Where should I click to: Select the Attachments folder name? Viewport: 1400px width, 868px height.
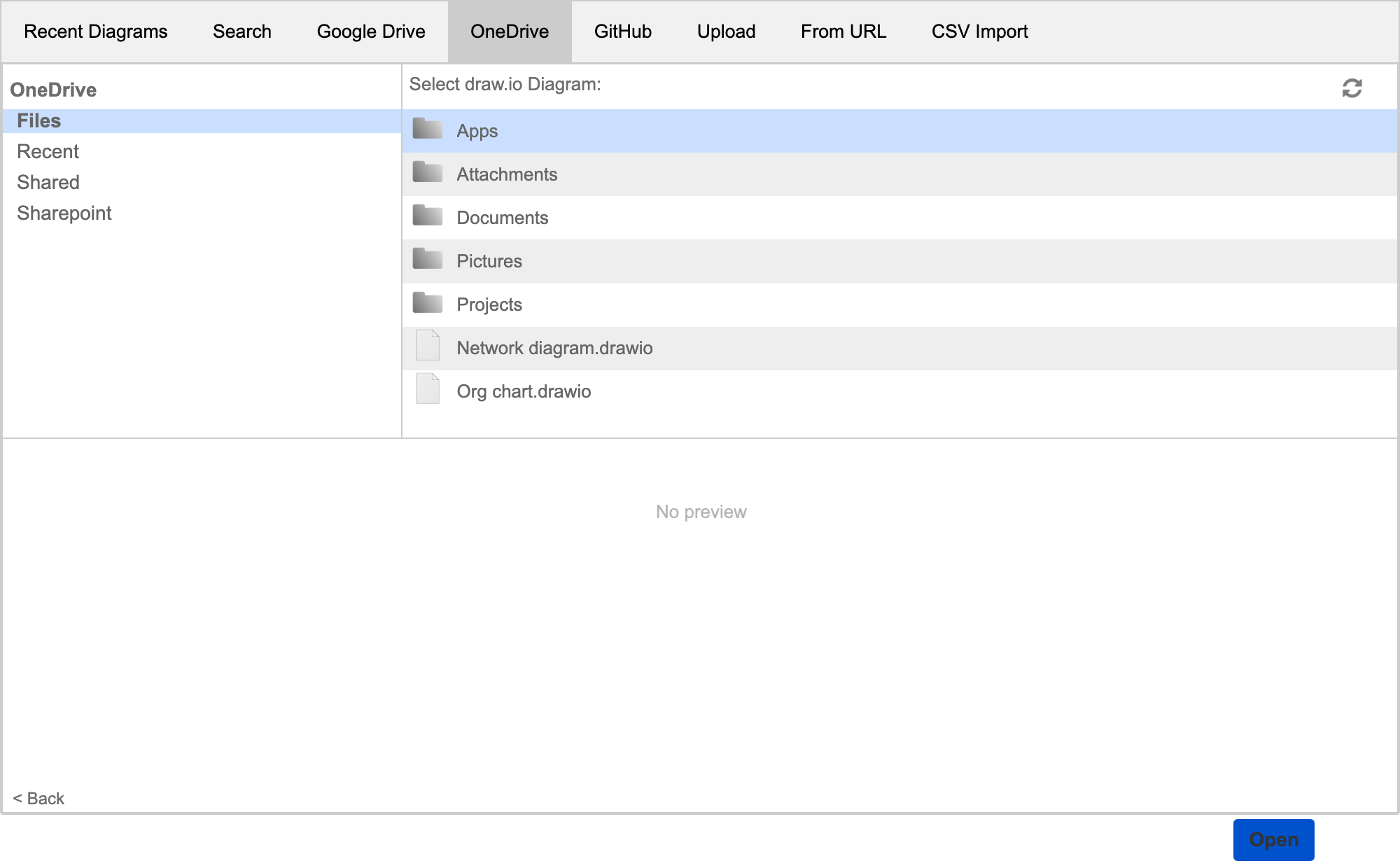[507, 174]
